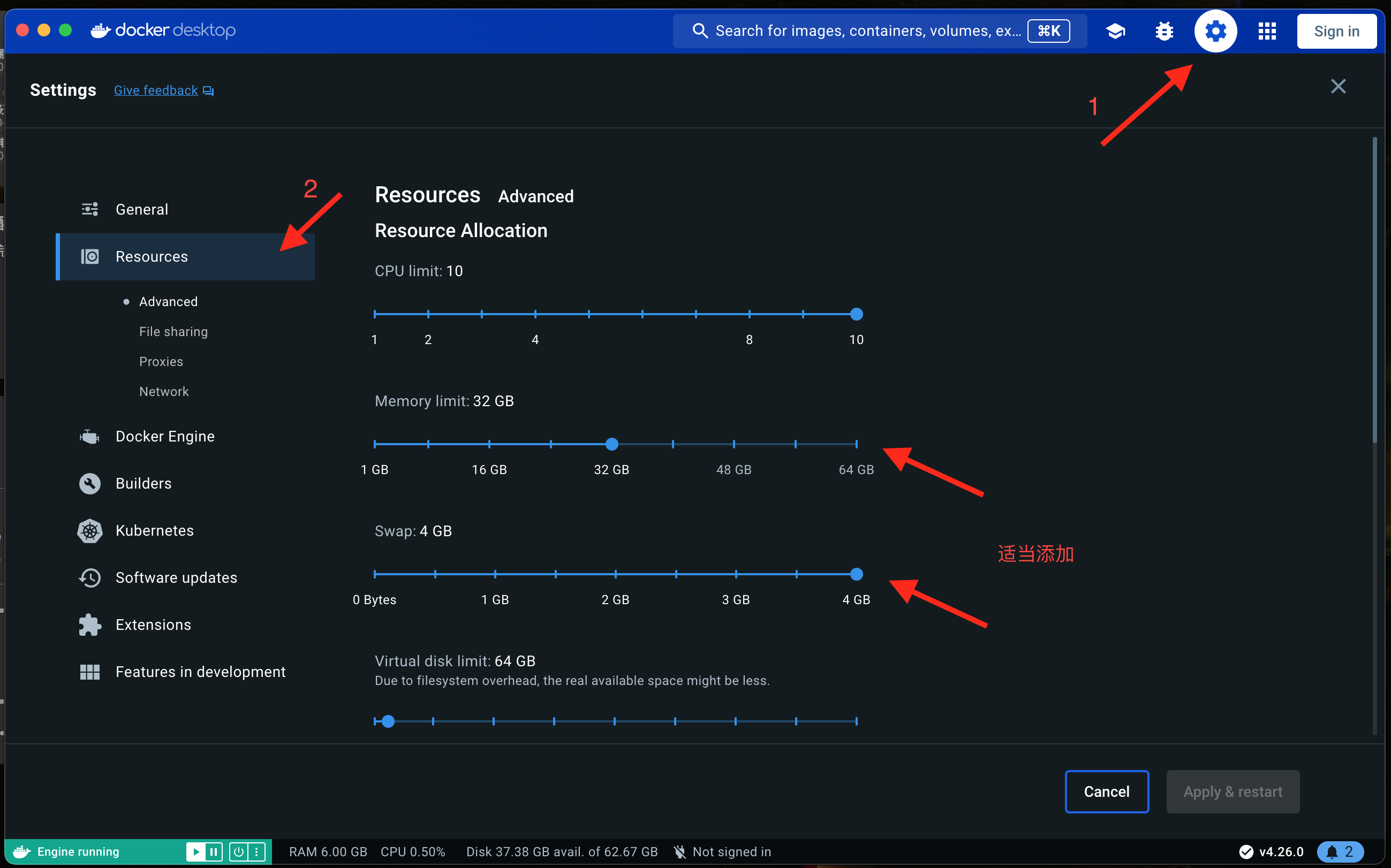Screen dimensions: 1391x868
Task: Click the settings gear icon
Action: [x=1215, y=31]
